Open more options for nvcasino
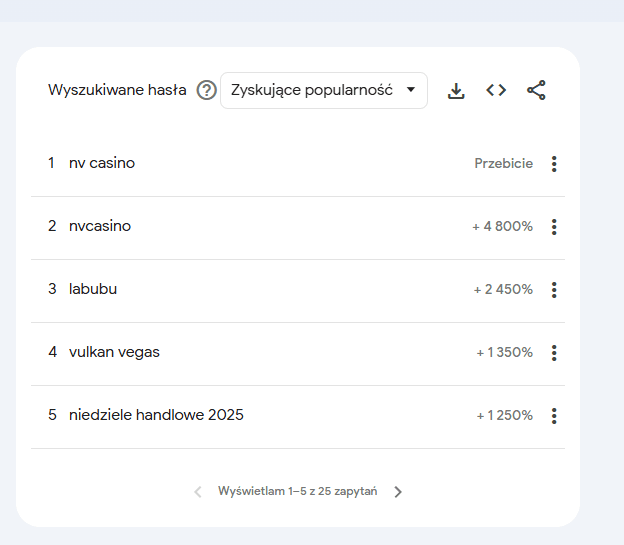624x545 pixels. point(554,227)
